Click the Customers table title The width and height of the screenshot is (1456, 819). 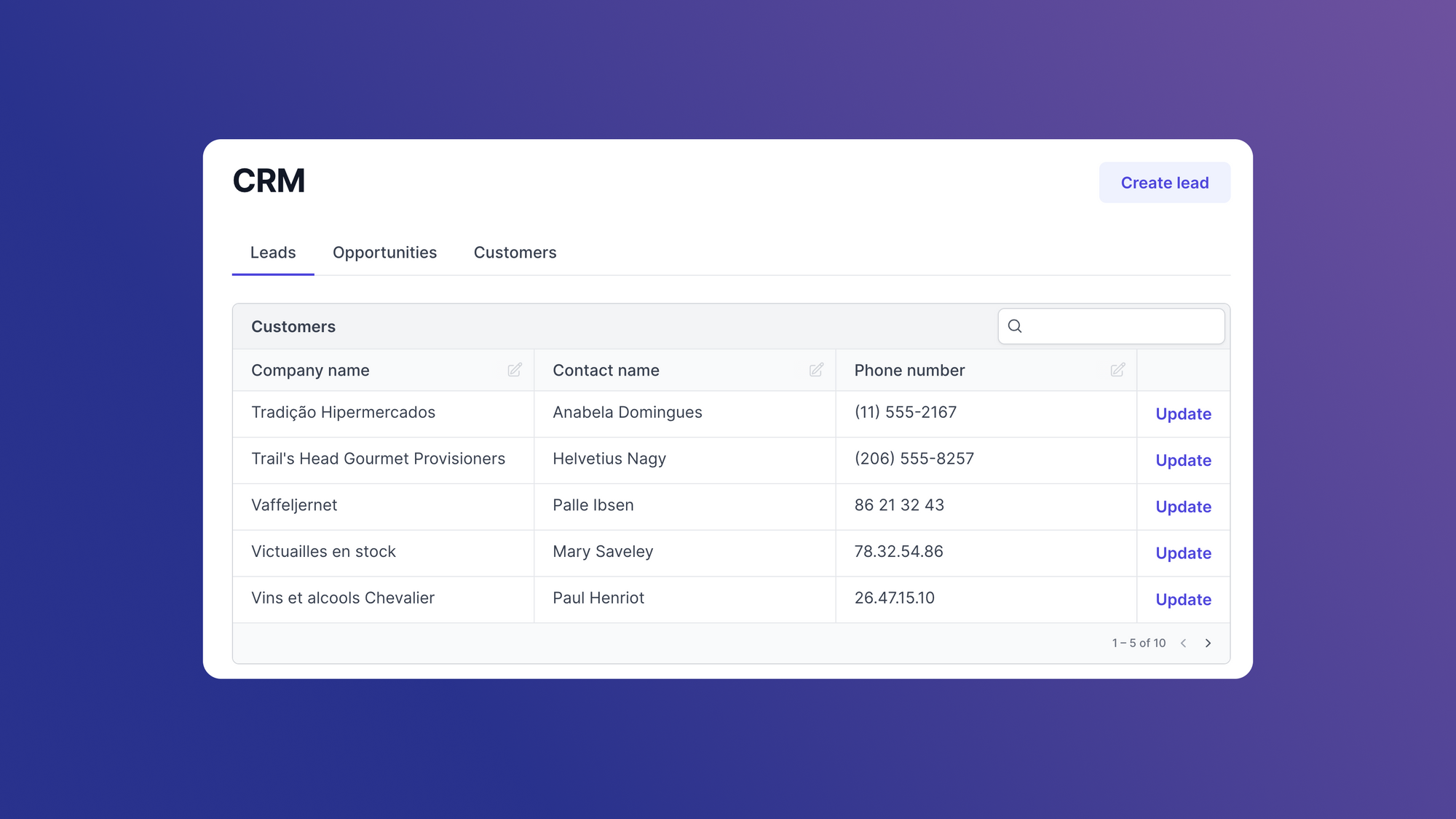tap(293, 327)
